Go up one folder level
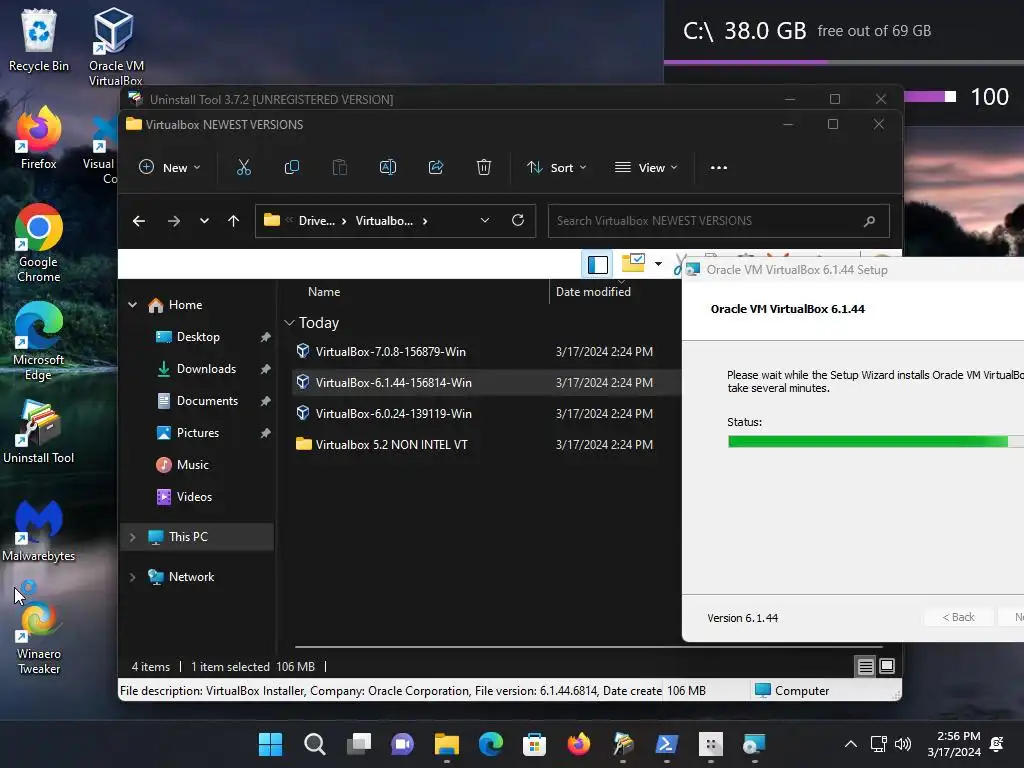 tap(233, 221)
